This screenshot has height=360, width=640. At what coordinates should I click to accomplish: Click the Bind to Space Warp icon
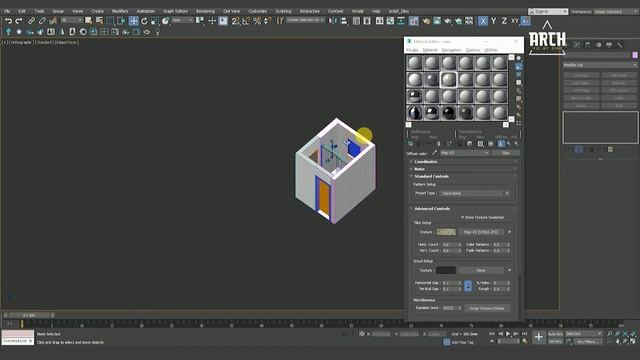(53, 21)
